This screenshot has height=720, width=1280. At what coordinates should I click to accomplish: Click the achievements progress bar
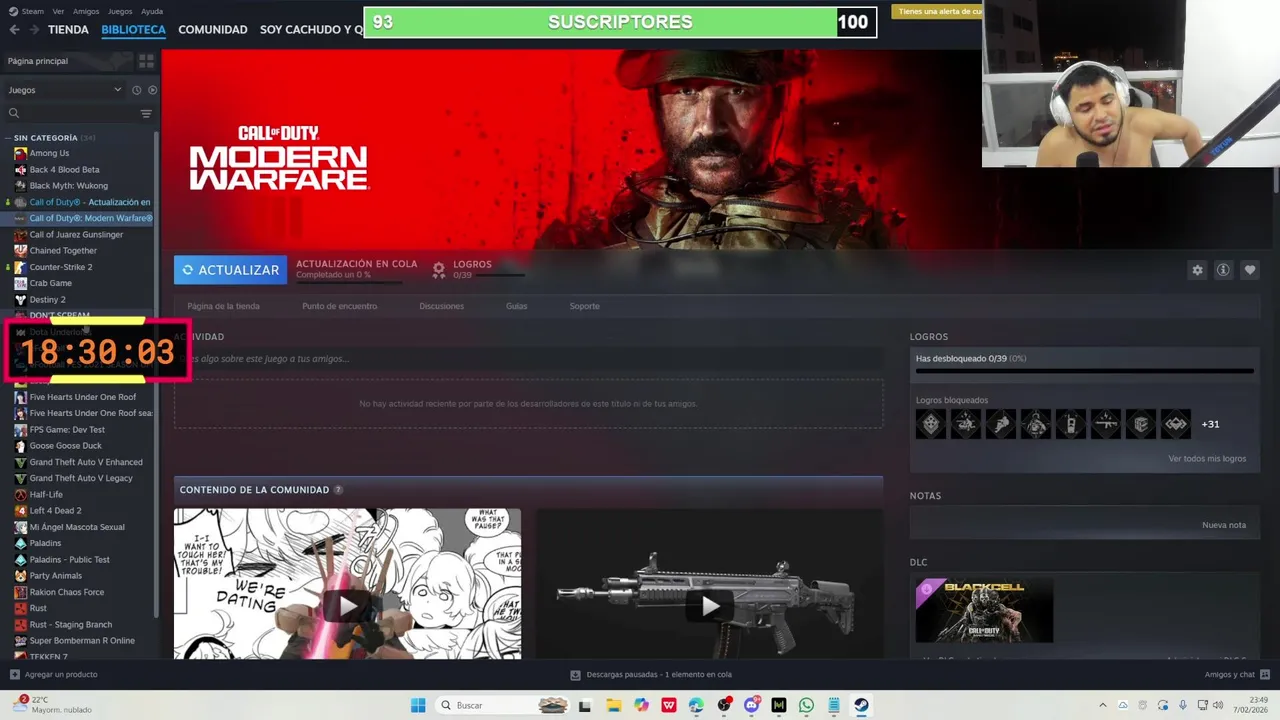click(x=1084, y=371)
